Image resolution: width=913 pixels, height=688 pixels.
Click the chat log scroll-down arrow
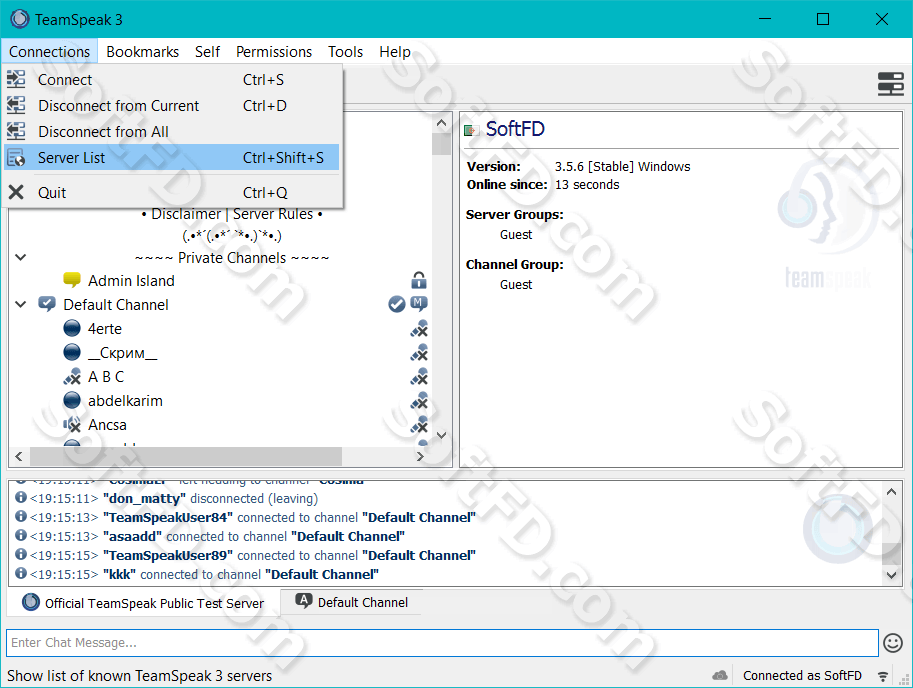(x=891, y=575)
